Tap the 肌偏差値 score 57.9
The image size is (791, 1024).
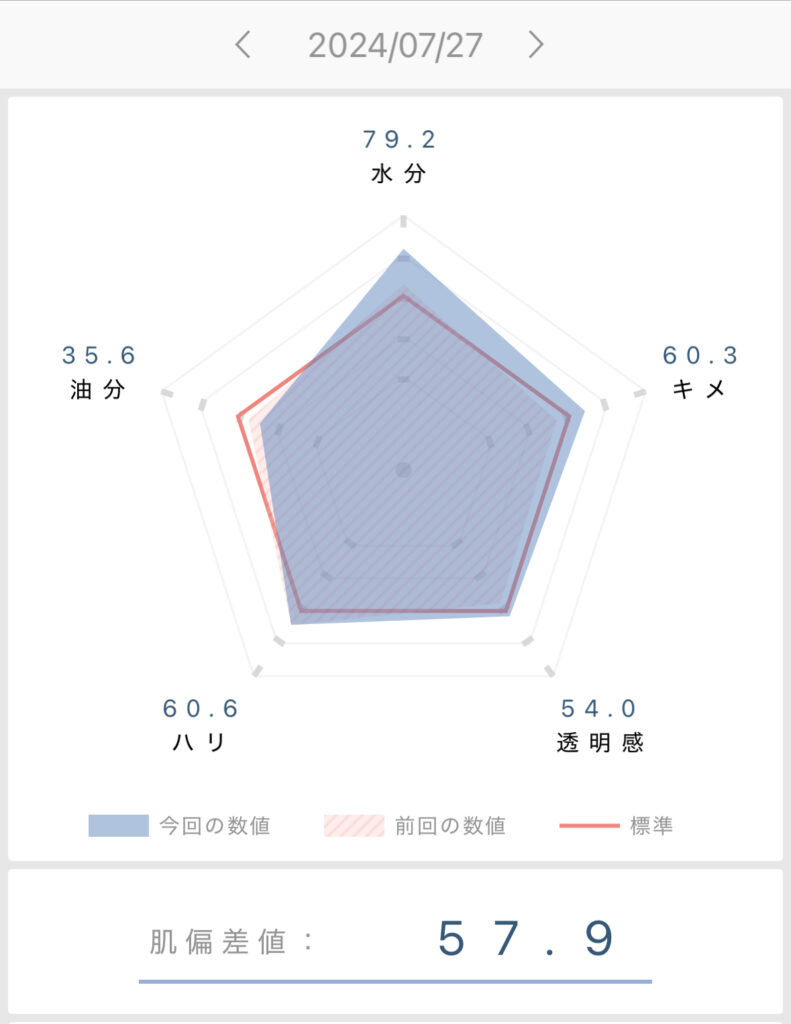click(526, 939)
